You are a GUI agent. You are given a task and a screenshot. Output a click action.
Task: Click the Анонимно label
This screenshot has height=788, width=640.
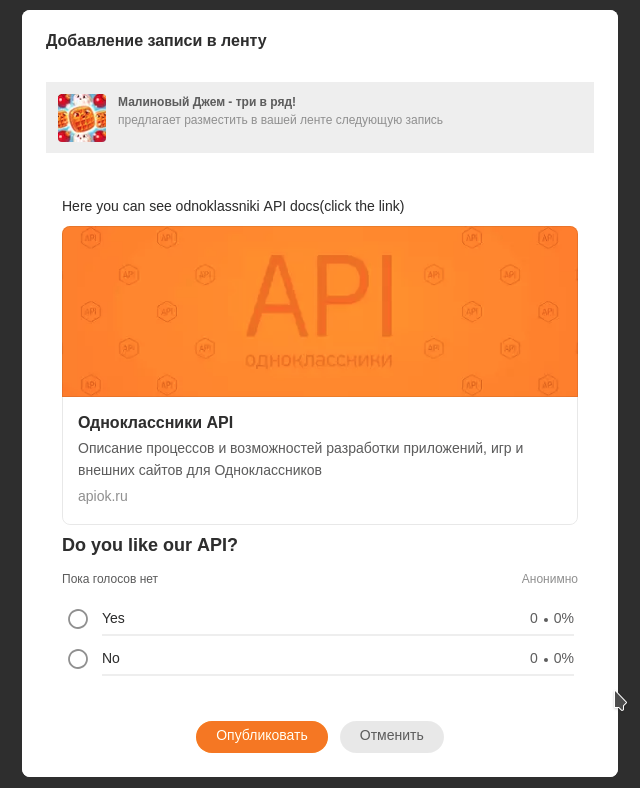click(x=550, y=579)
